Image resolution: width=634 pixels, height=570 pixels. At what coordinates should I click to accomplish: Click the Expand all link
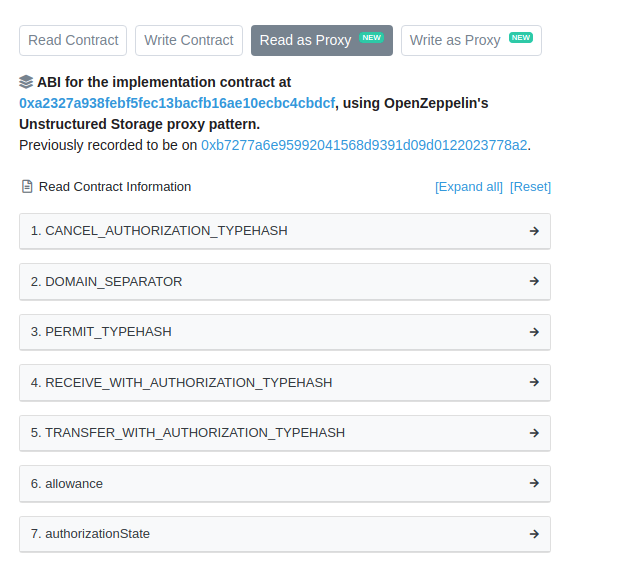tap(469, 187)
